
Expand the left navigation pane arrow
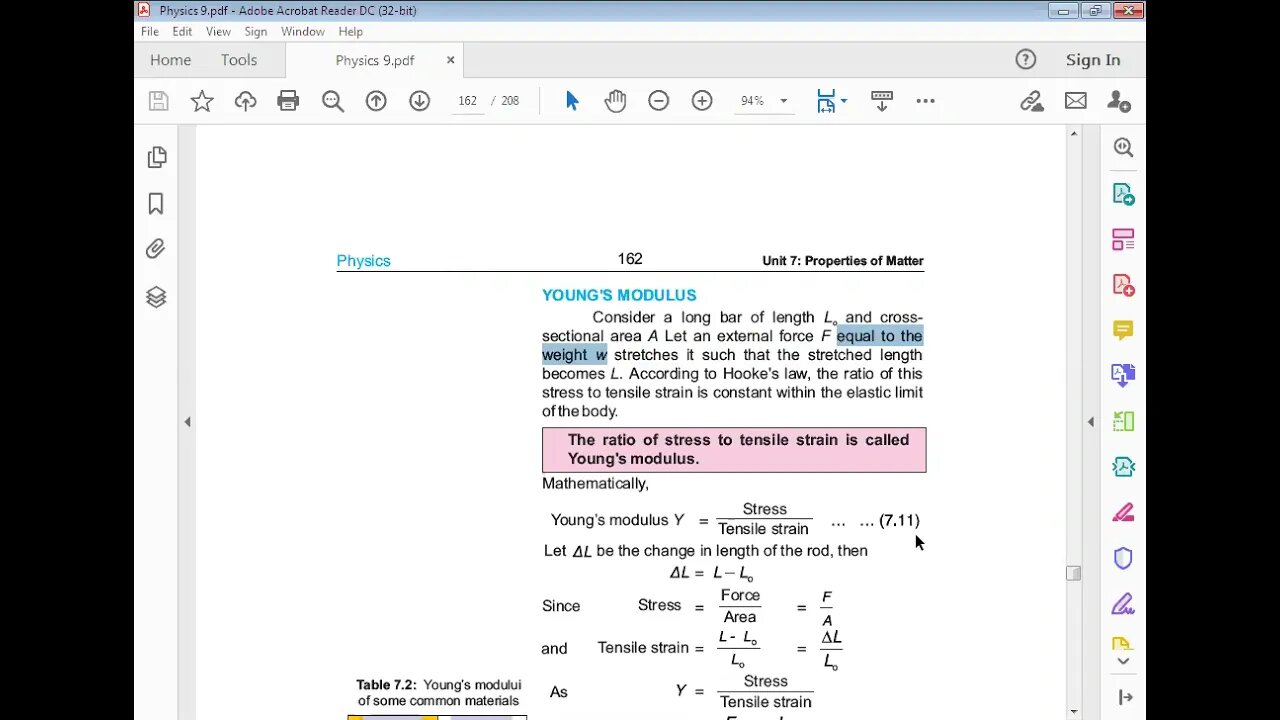pyautogui.click(x=187, y=422)
